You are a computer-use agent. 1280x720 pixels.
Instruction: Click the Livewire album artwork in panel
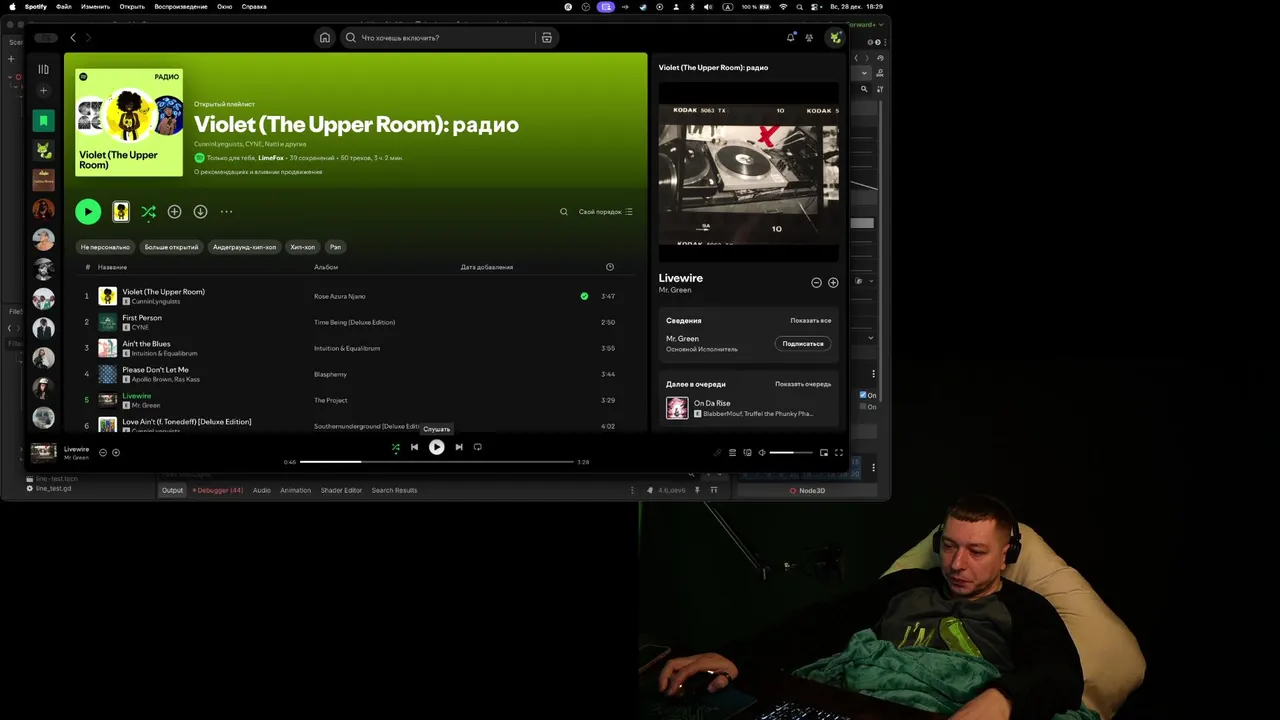(749, 174)
